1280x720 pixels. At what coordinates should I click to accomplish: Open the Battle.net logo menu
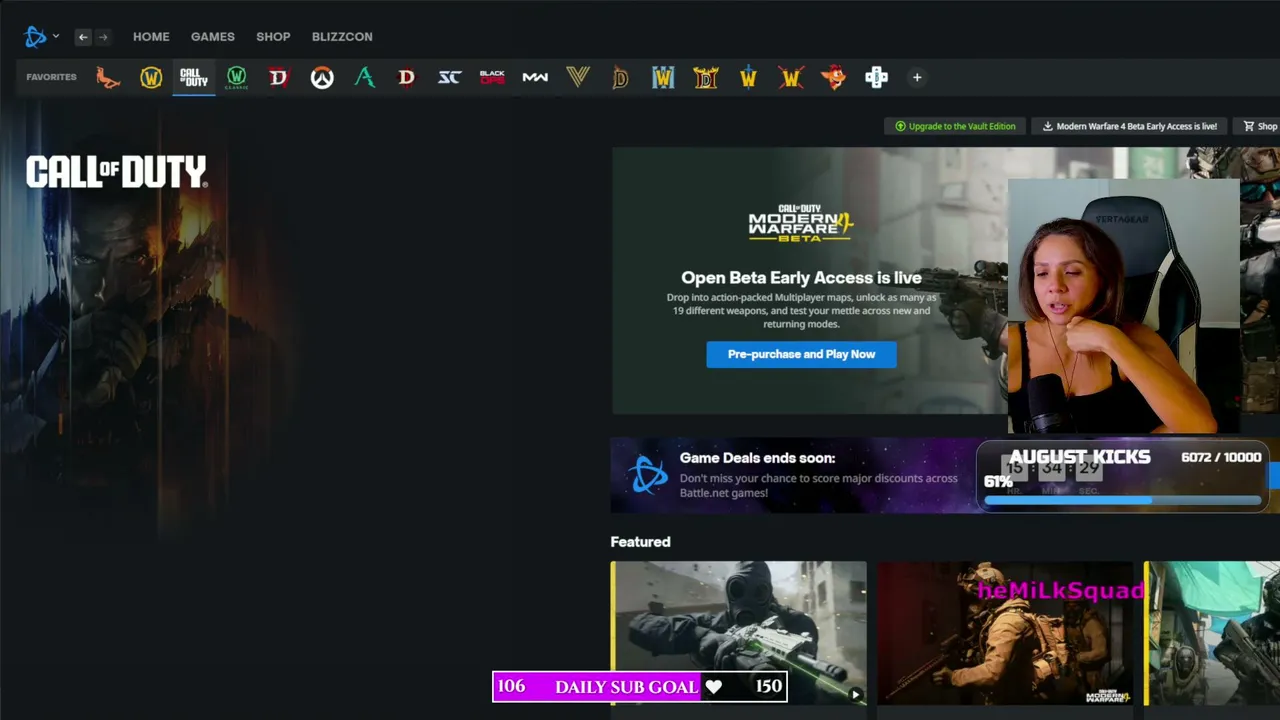click(x=41, y=37)
